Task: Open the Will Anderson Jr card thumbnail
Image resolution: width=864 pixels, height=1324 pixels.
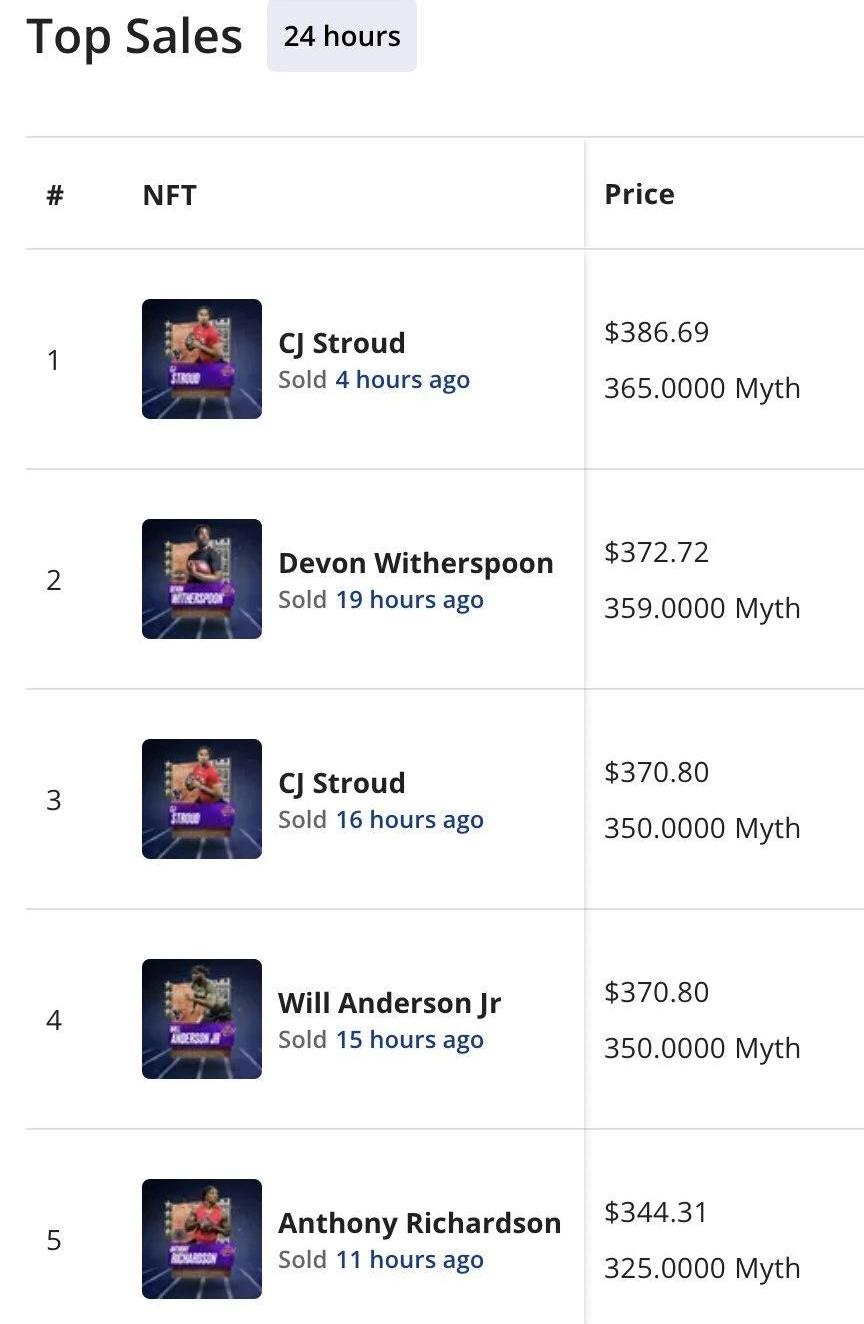Action: click(202, 1019)
